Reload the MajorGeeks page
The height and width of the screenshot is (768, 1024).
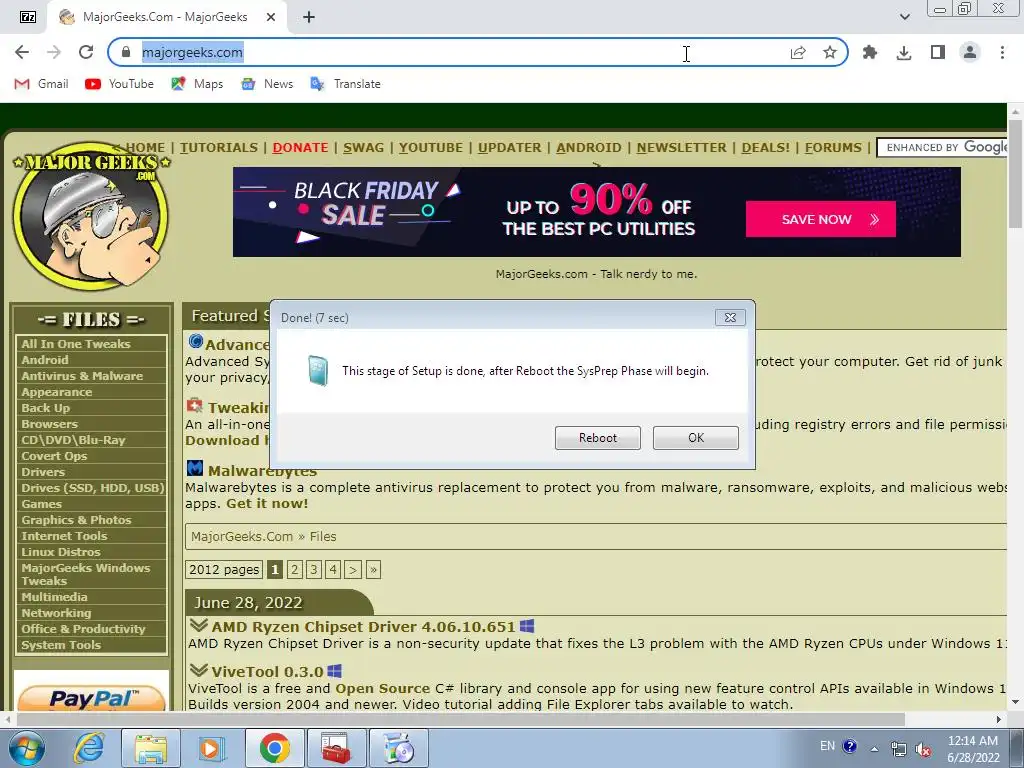[x=86, y=52]
